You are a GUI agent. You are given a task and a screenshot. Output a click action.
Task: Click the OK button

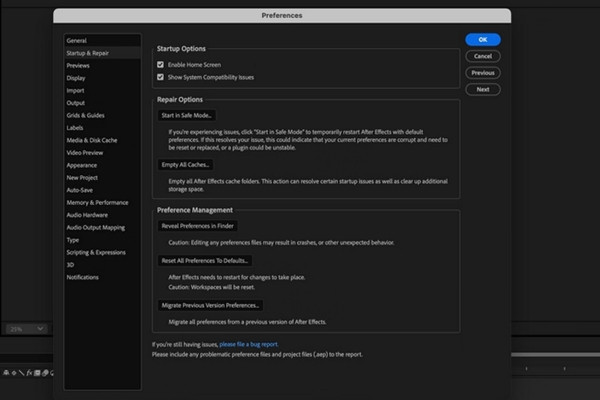[x=483, y=39]
